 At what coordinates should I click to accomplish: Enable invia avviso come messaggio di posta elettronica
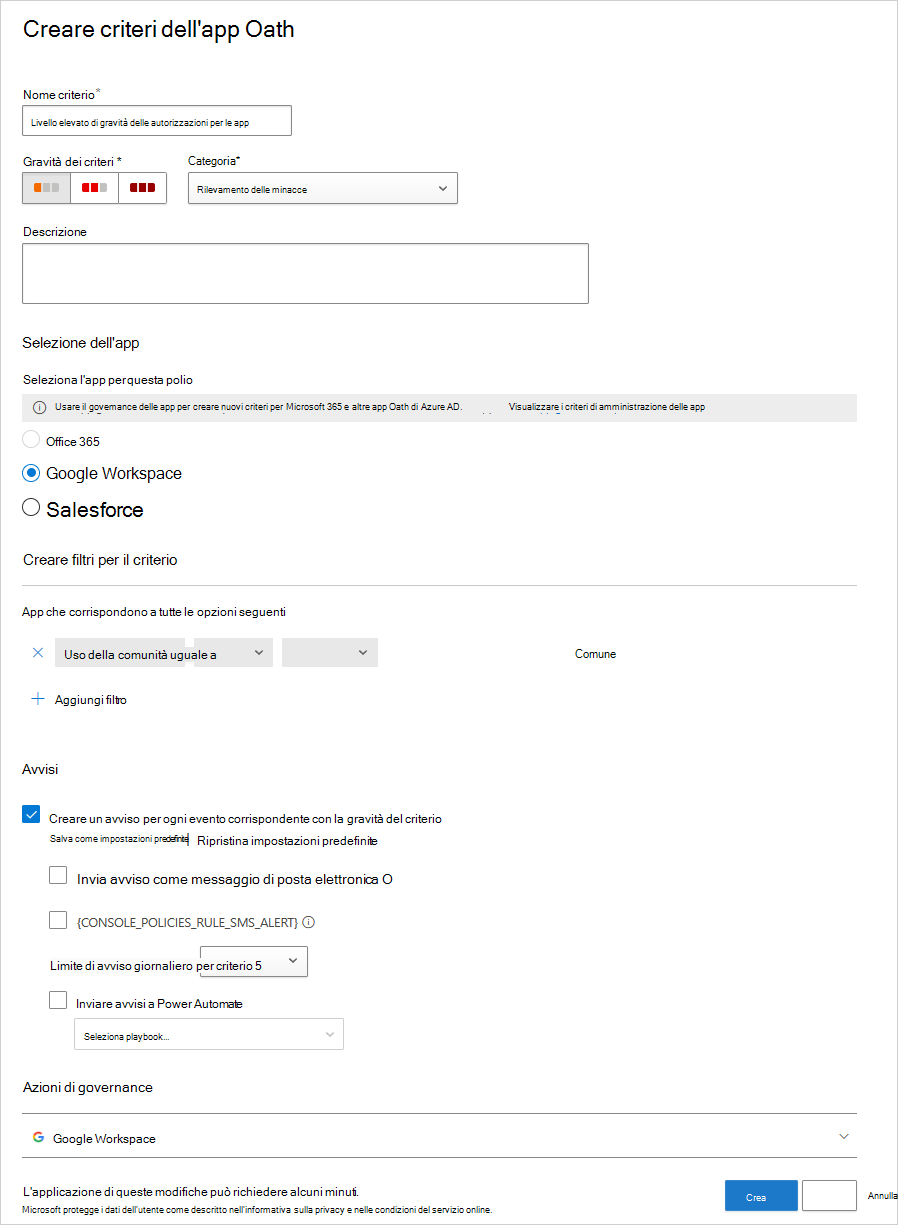(x=58, y=878)
